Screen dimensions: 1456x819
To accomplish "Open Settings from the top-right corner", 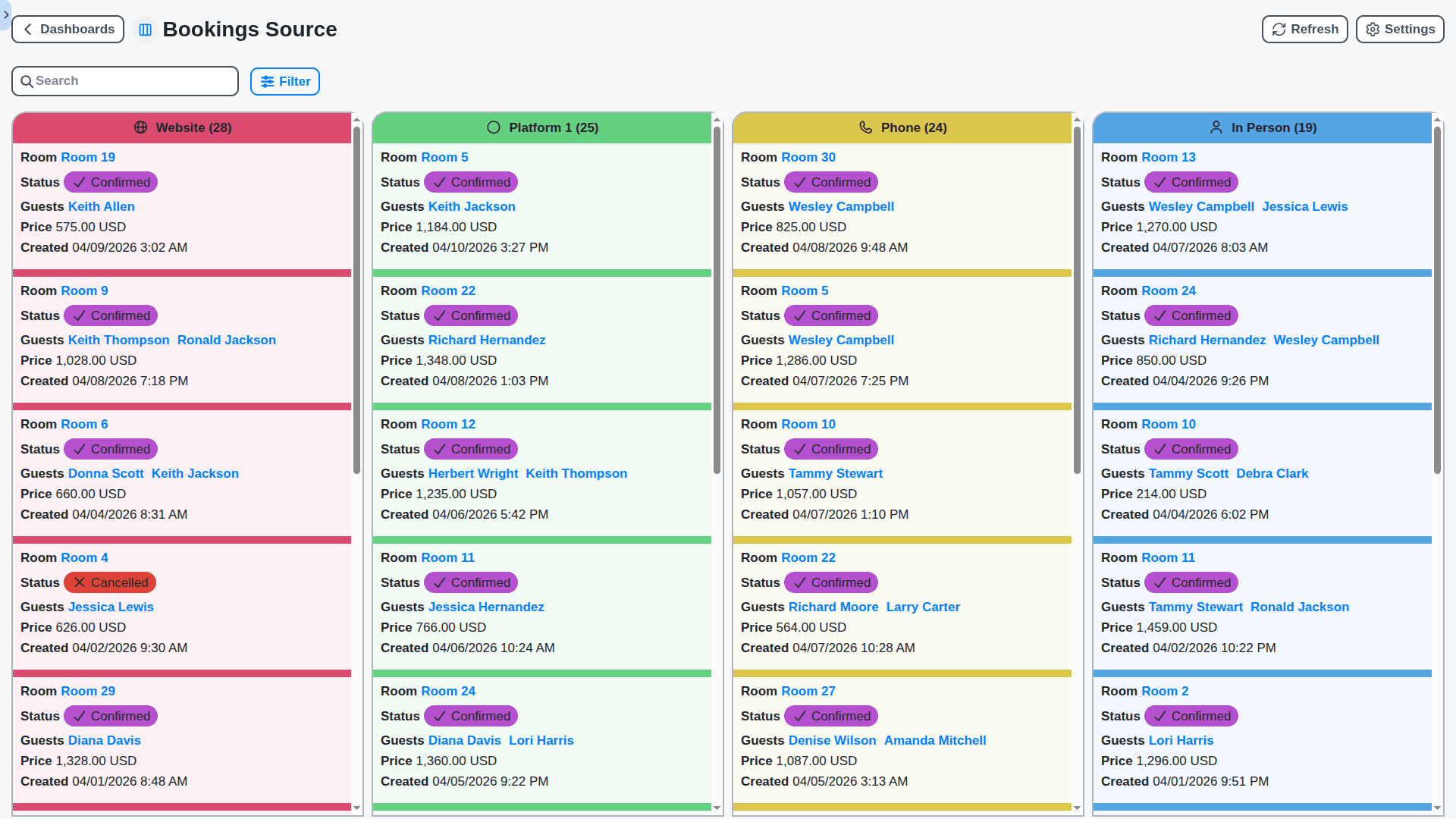I will [1399, 29].
